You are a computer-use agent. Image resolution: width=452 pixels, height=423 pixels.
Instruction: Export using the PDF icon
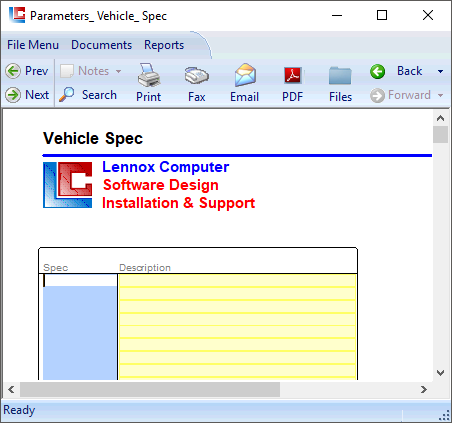click(293, 75)
